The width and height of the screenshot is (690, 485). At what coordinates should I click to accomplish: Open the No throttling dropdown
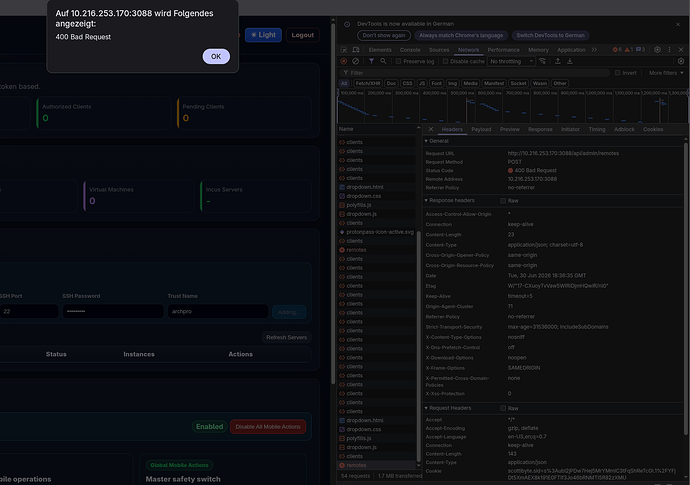coord(511,61)
